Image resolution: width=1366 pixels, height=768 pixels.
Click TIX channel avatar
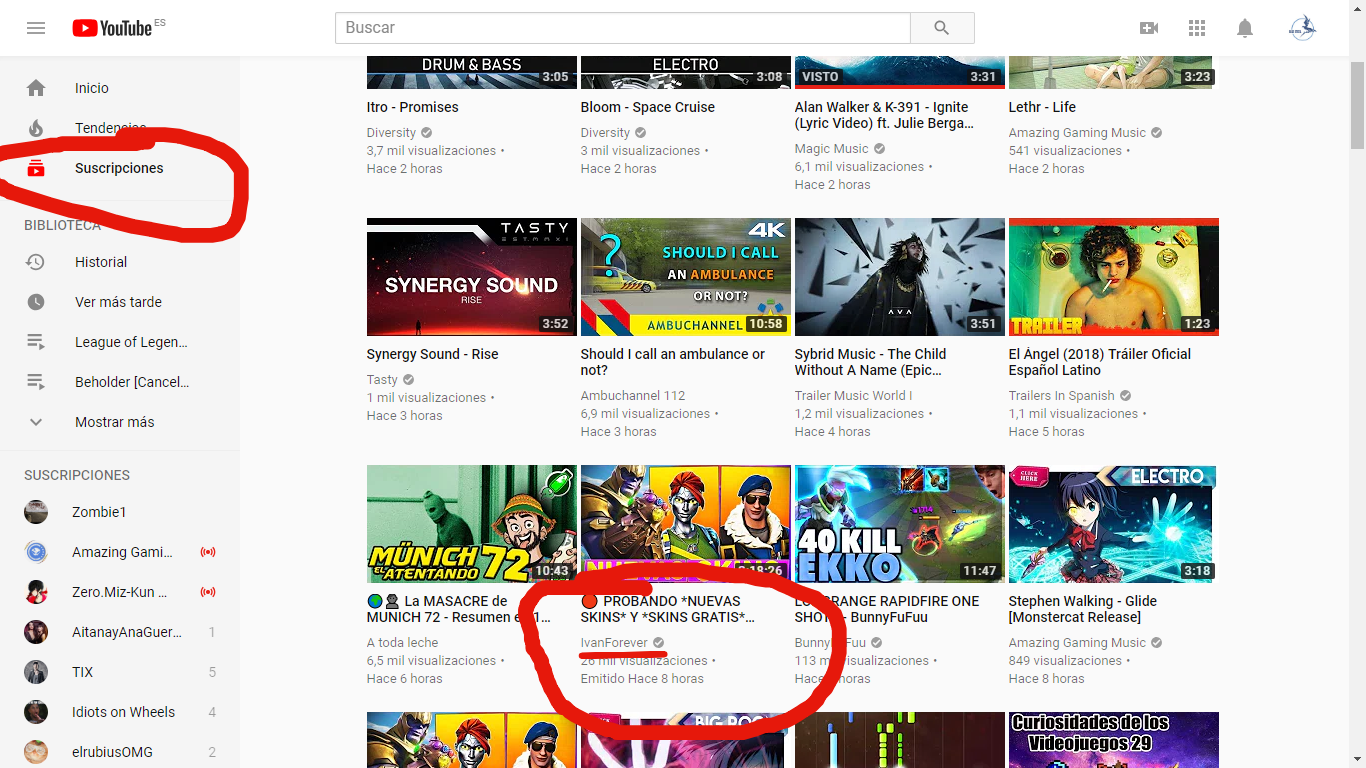[x=36, y=672]
